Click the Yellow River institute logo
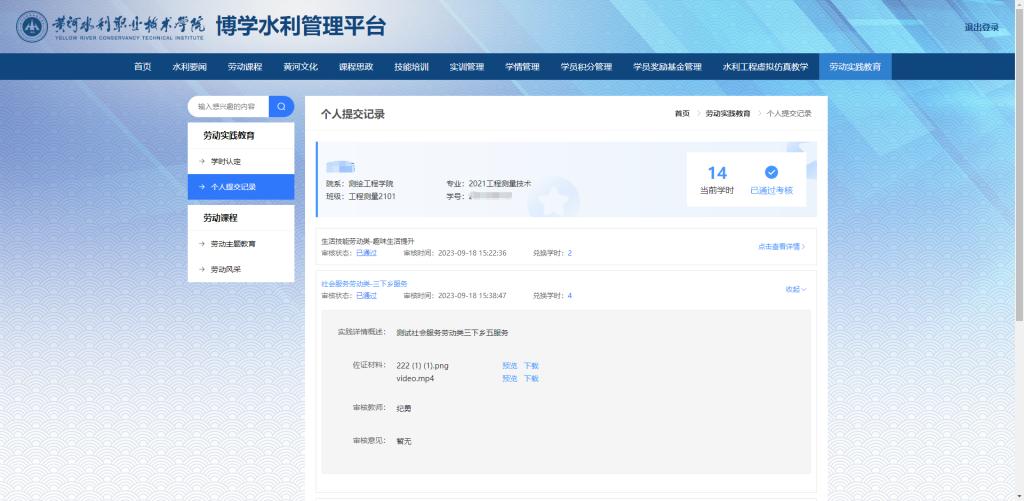1024x501 pixels. [34, 27]
